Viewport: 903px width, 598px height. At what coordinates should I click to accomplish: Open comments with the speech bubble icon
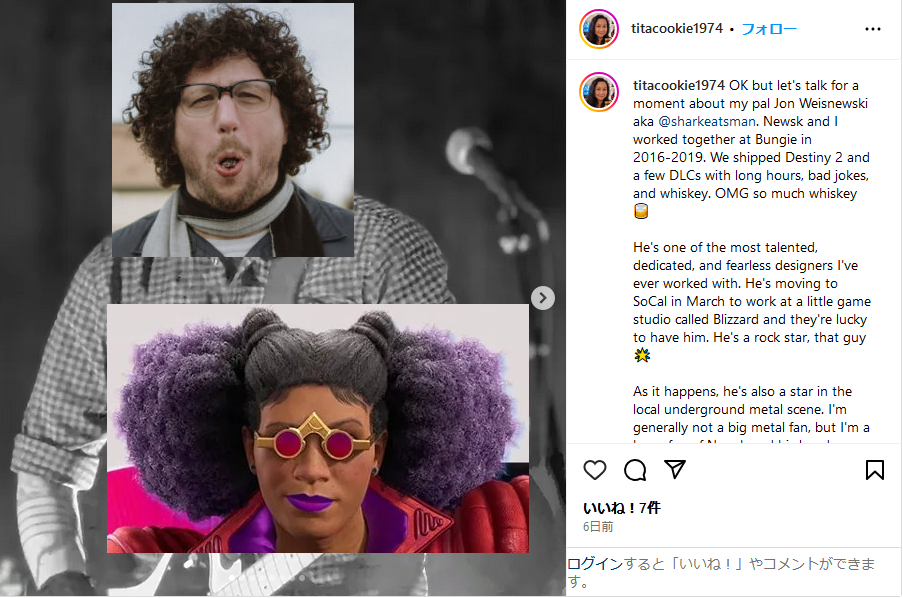pos(635,470)
